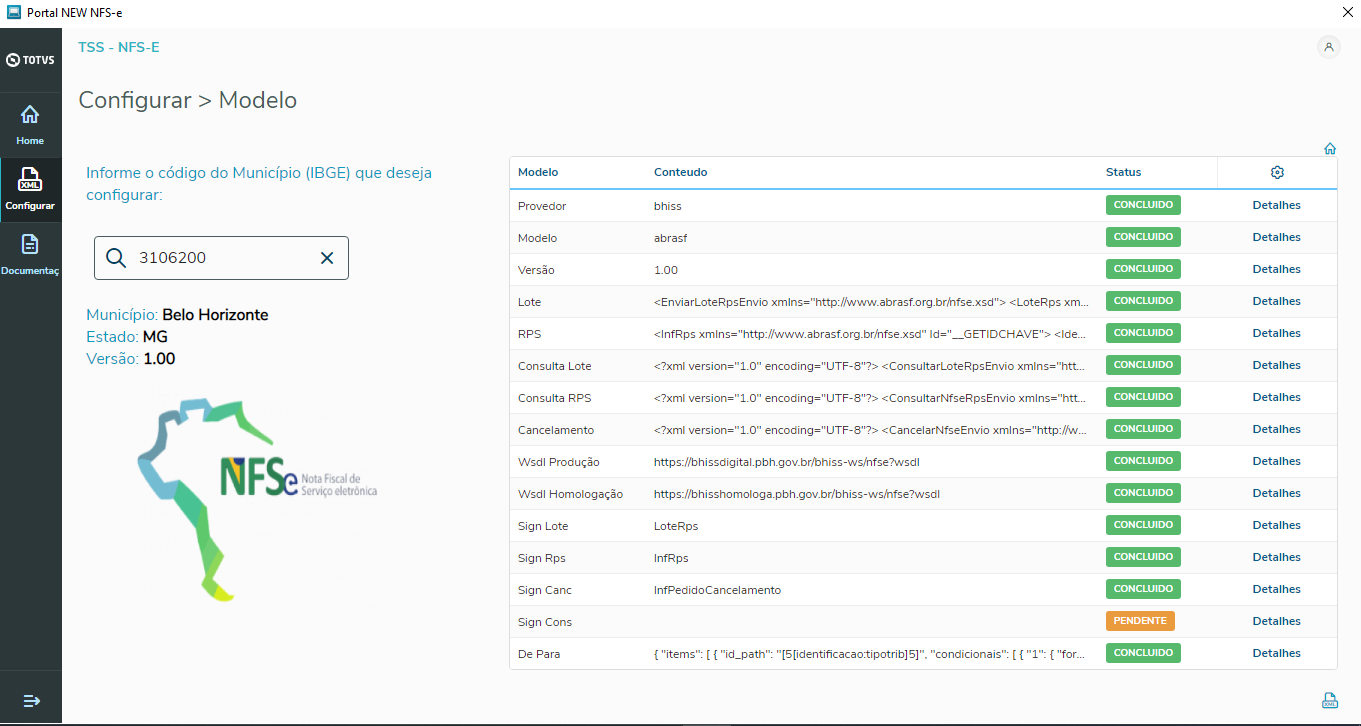
Task: Open the Home section in sidebar
Action: tap(30, 124)
